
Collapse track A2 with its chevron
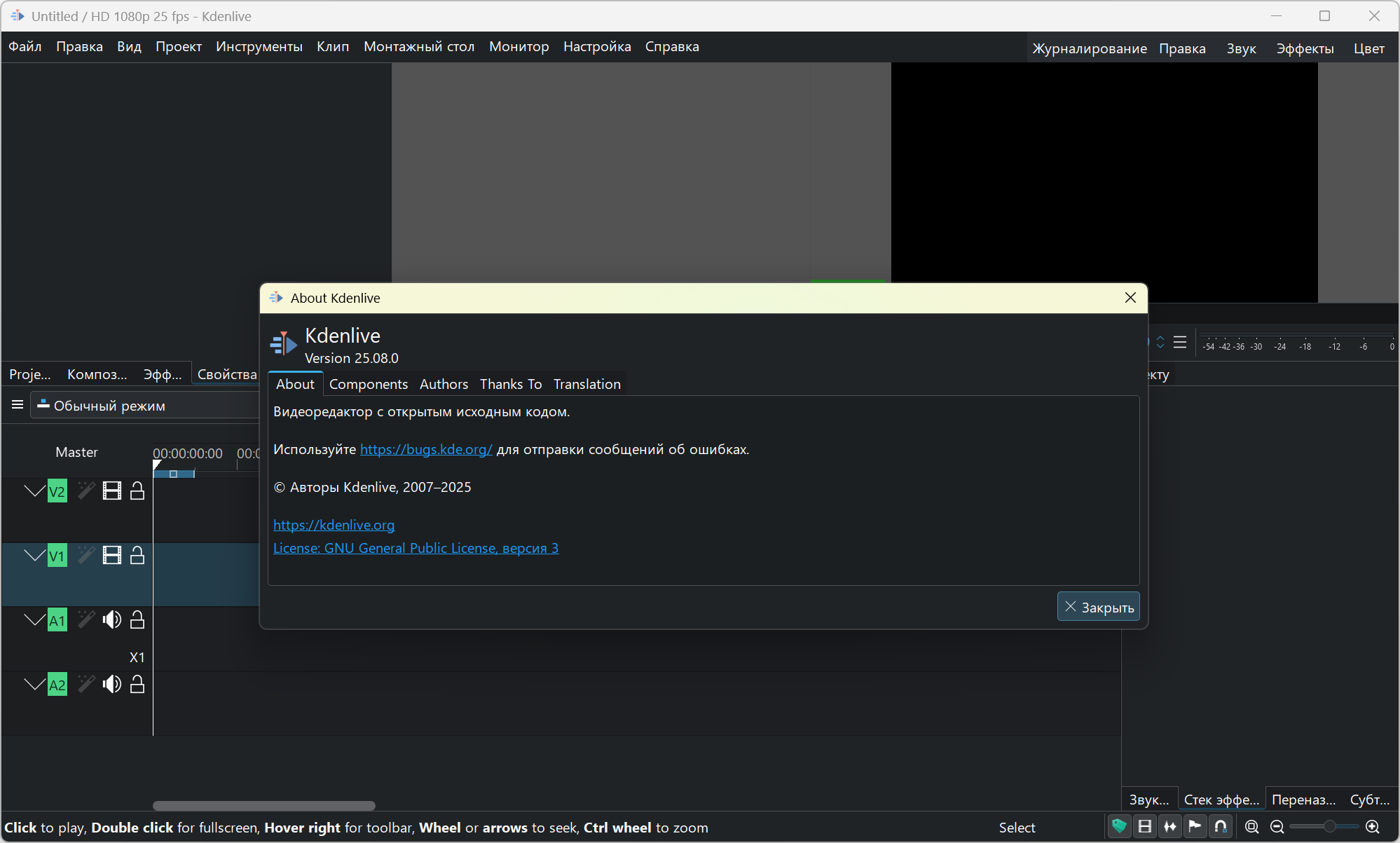[34, 684]
